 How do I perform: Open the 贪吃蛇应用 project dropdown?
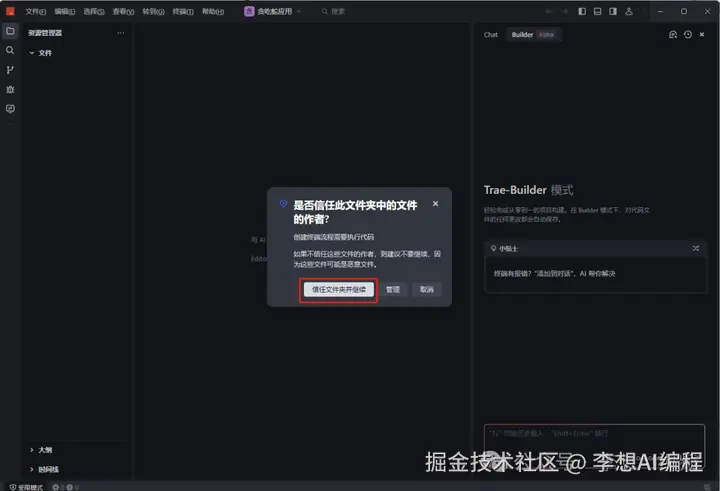(274, 11)
